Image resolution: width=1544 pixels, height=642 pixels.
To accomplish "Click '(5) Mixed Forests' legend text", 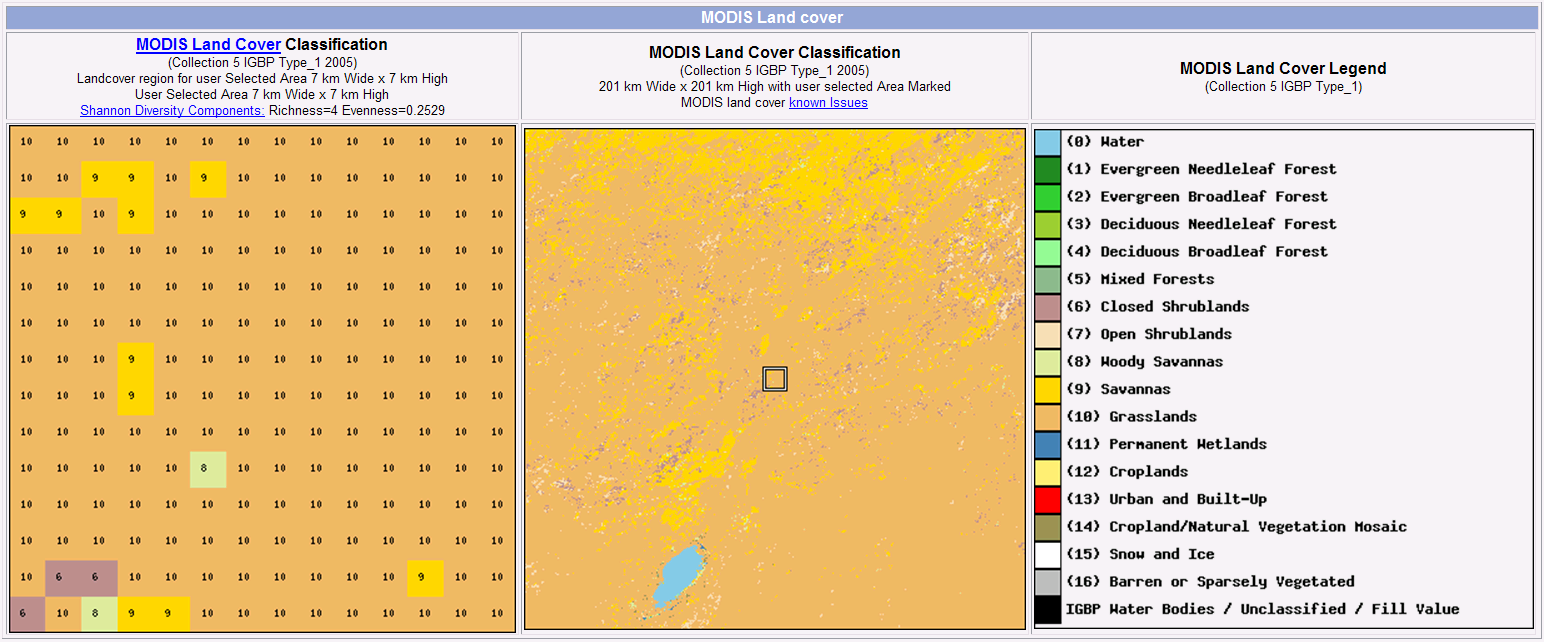I will click(1140, 279).
